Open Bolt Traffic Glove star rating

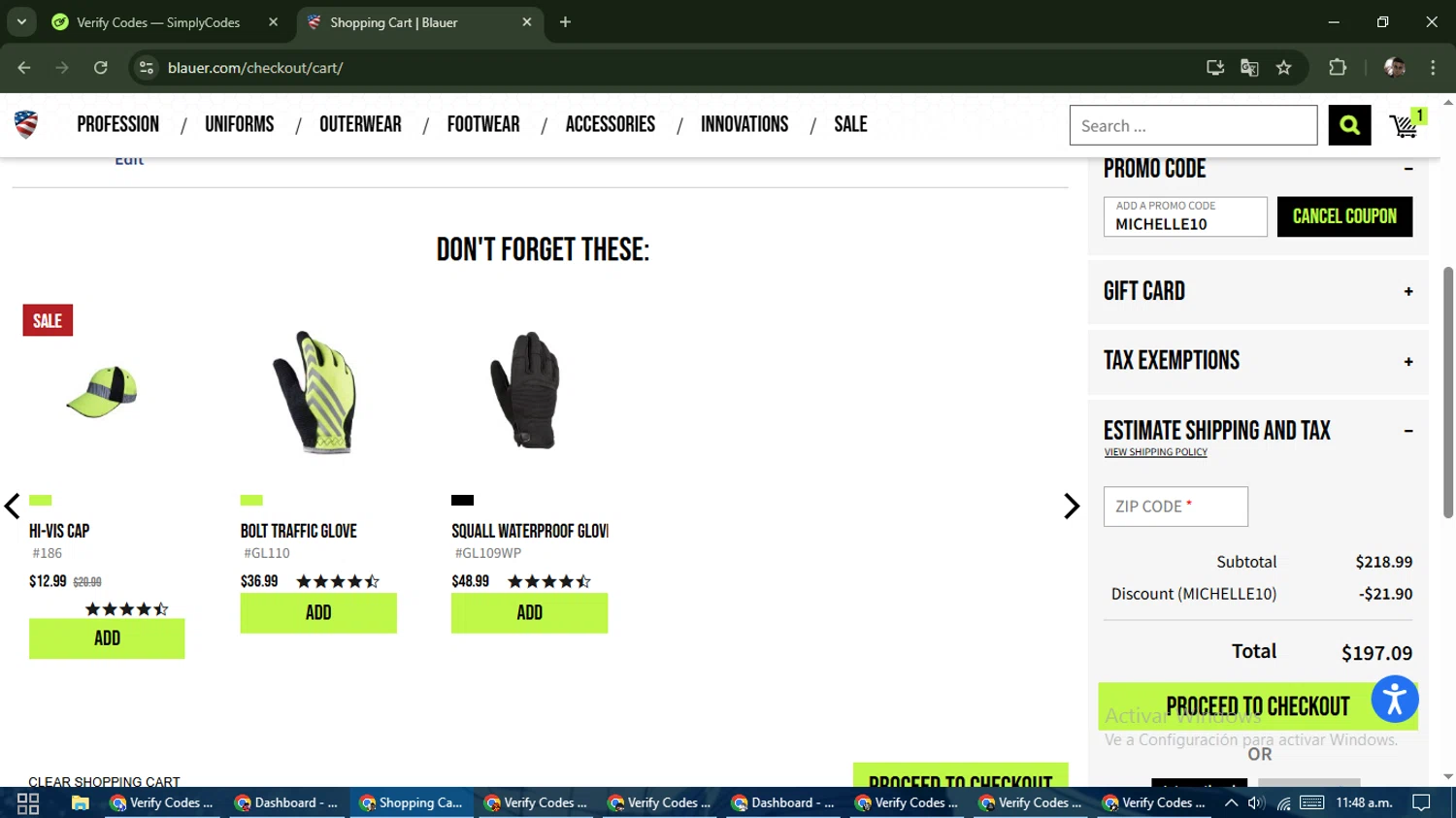click(338, 581)
